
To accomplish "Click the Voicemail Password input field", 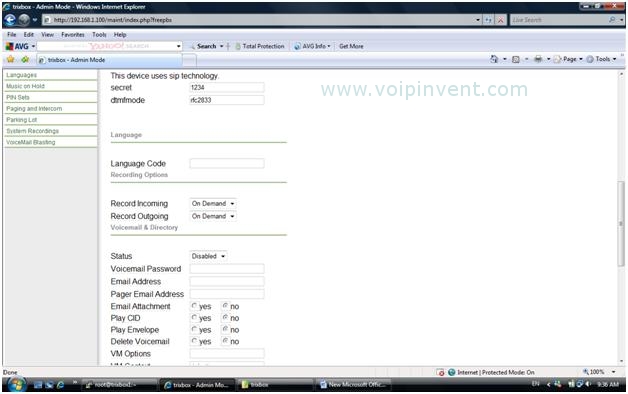I will click(x=227, y=269).
